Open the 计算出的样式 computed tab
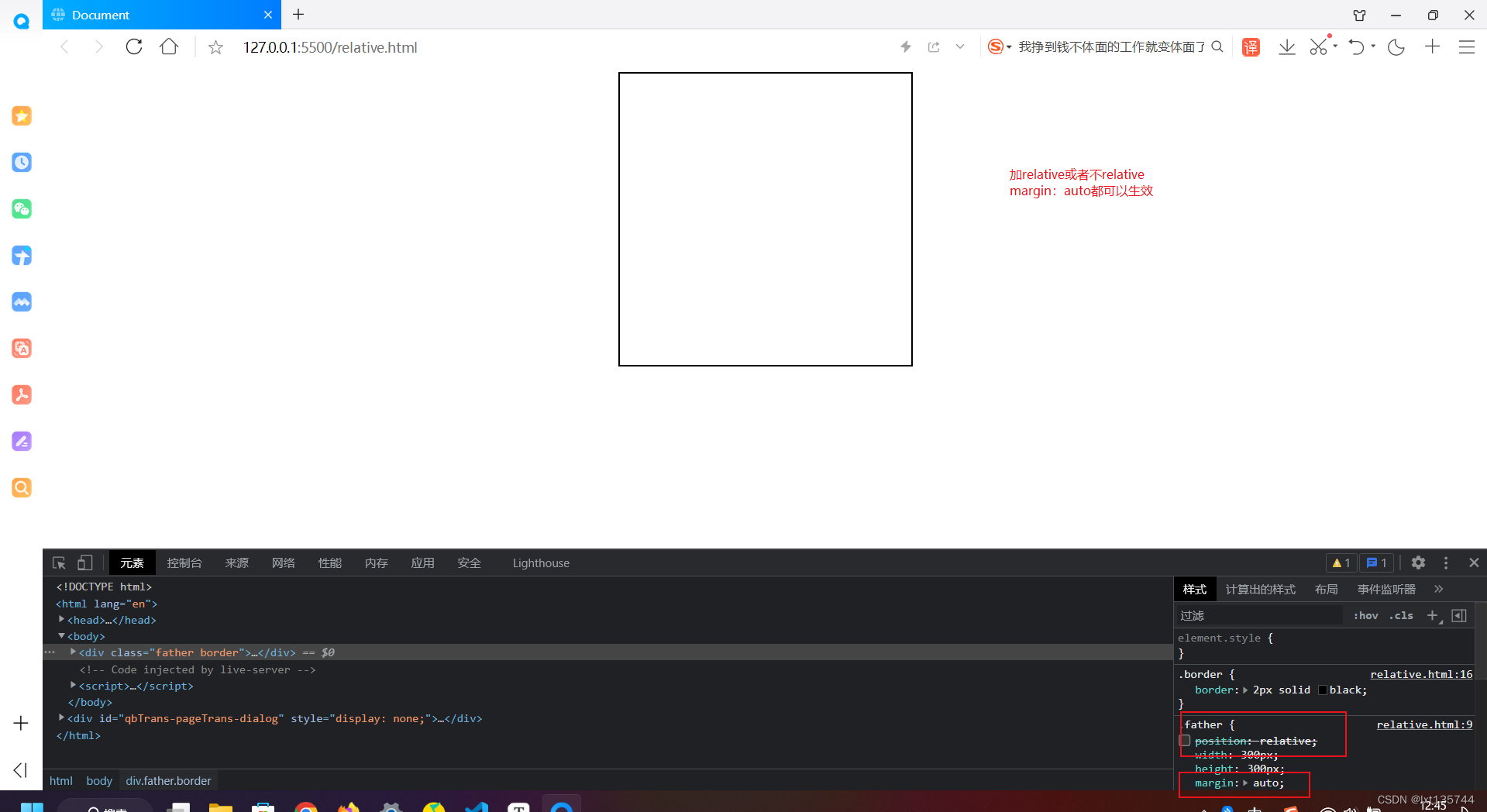This screenshot has width=1487, height=812. tap(1261, 590)
